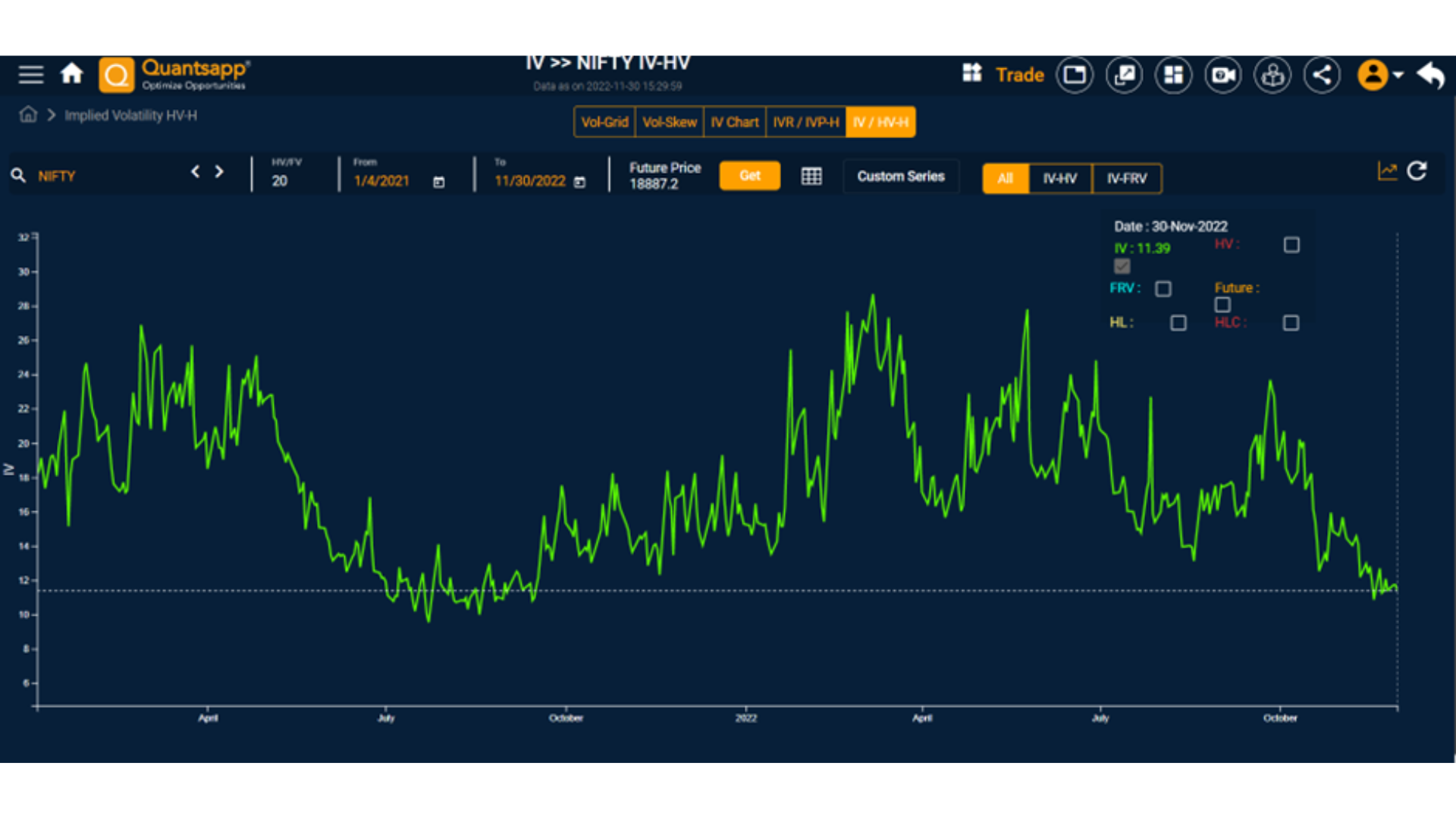
Task: Enable the HV checkbox
Action: (1291, 245)
